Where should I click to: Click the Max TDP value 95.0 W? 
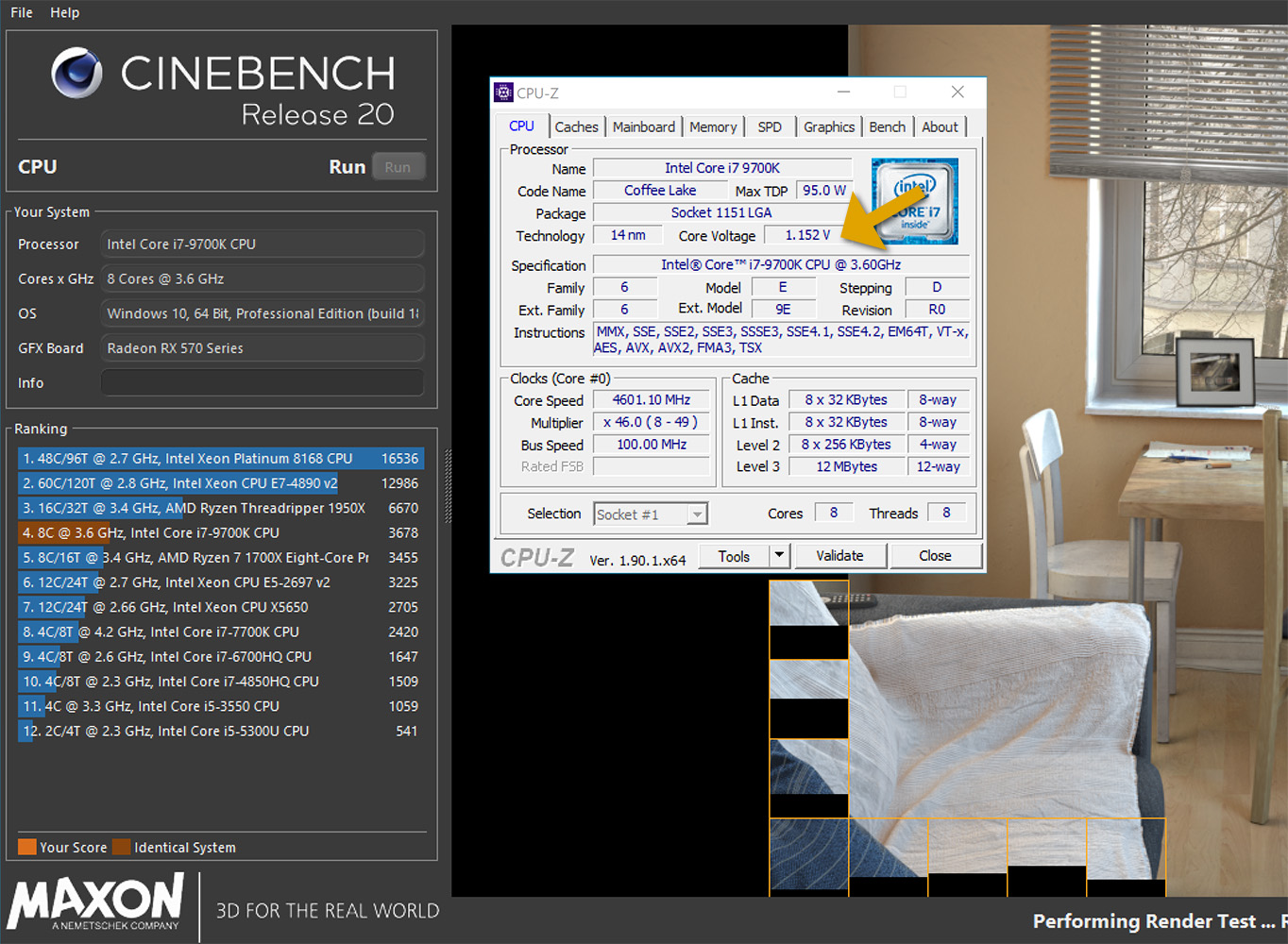824,191
